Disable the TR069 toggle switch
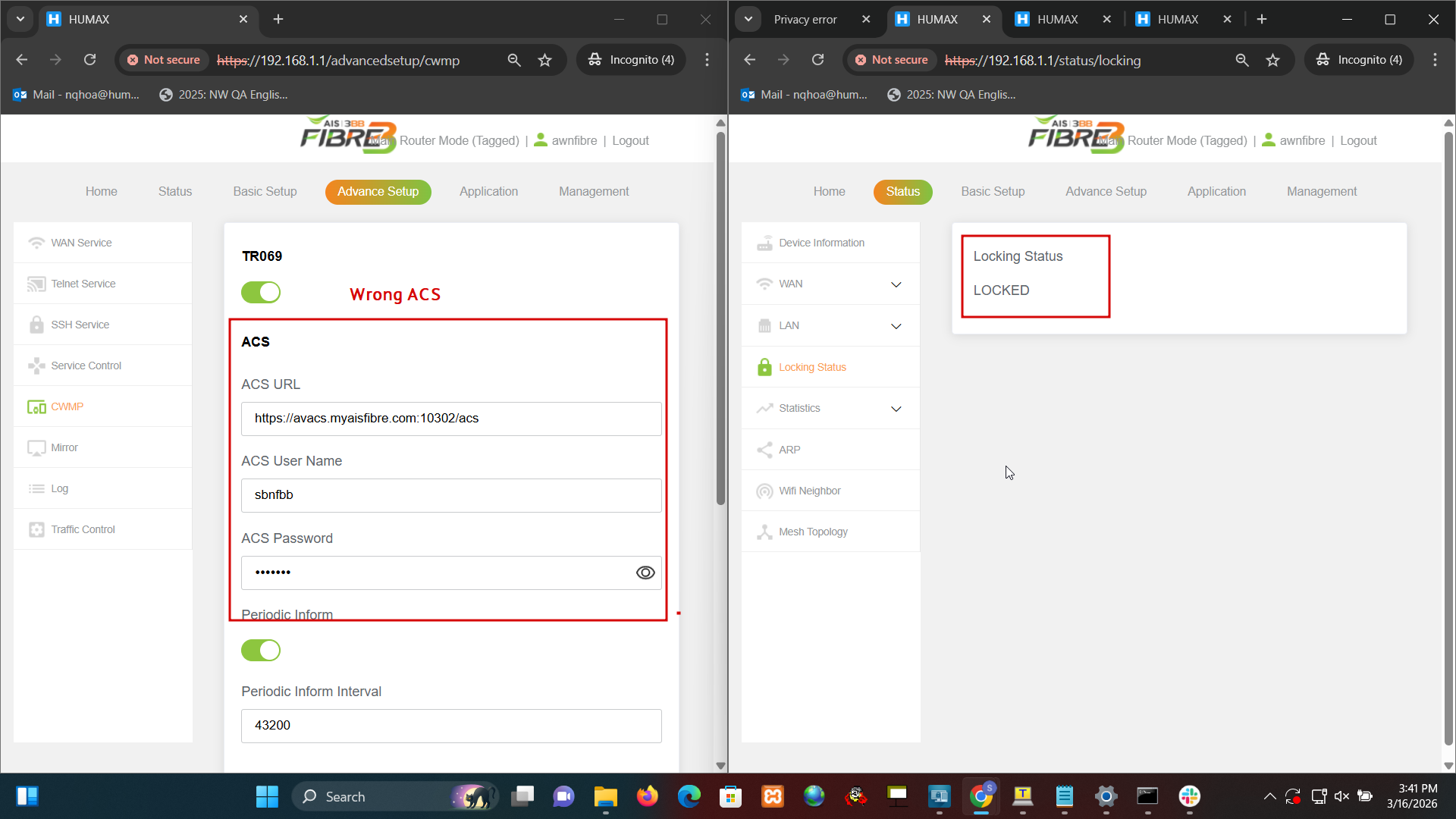1456x819 pixels. pos(261,292)
